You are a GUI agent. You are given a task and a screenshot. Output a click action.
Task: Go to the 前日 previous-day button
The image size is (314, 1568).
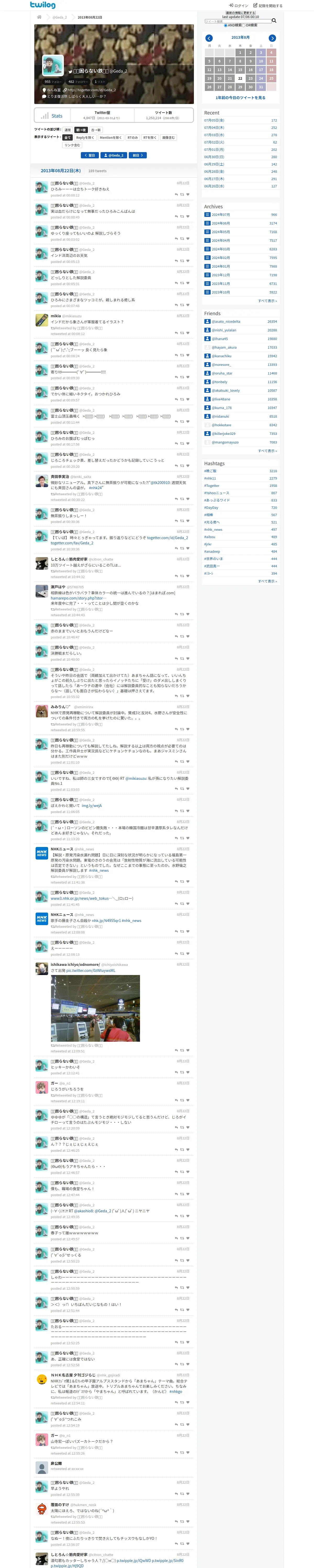138,155
